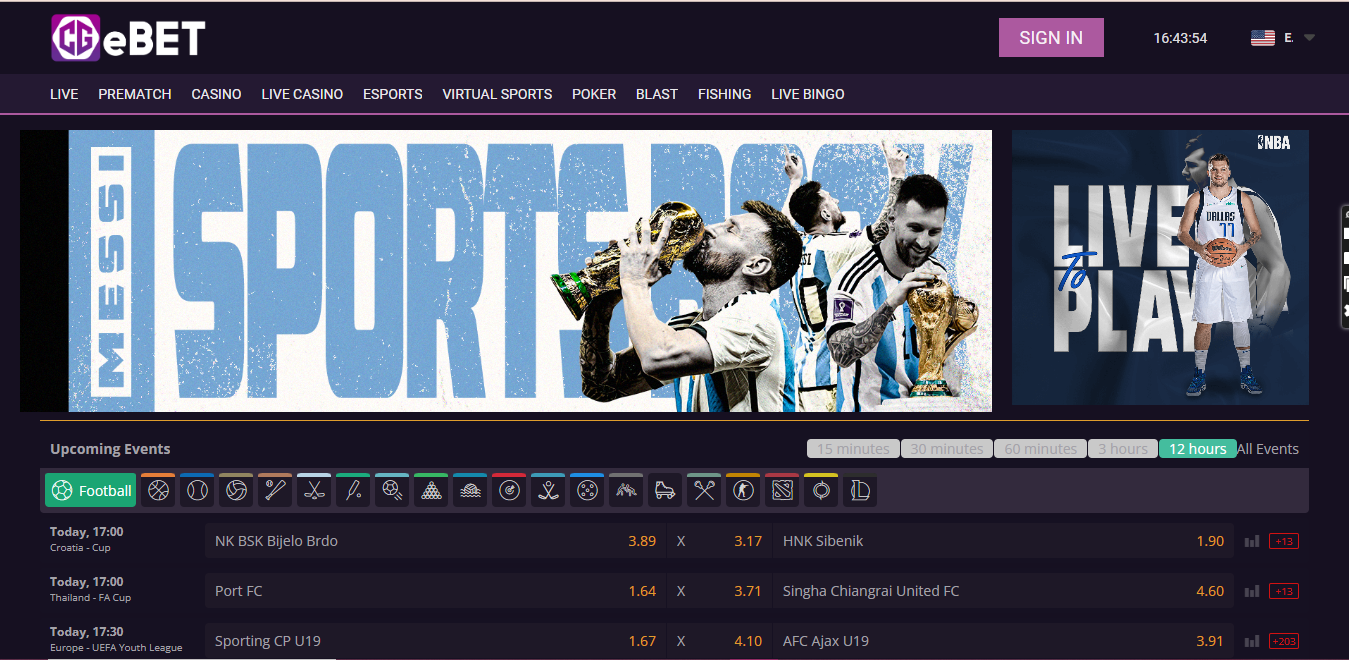Image resolution: width=1349 pixels, height=660 pixels.
Task: Filter upcoming events to 15 minutes
Action: coord(853,449)
